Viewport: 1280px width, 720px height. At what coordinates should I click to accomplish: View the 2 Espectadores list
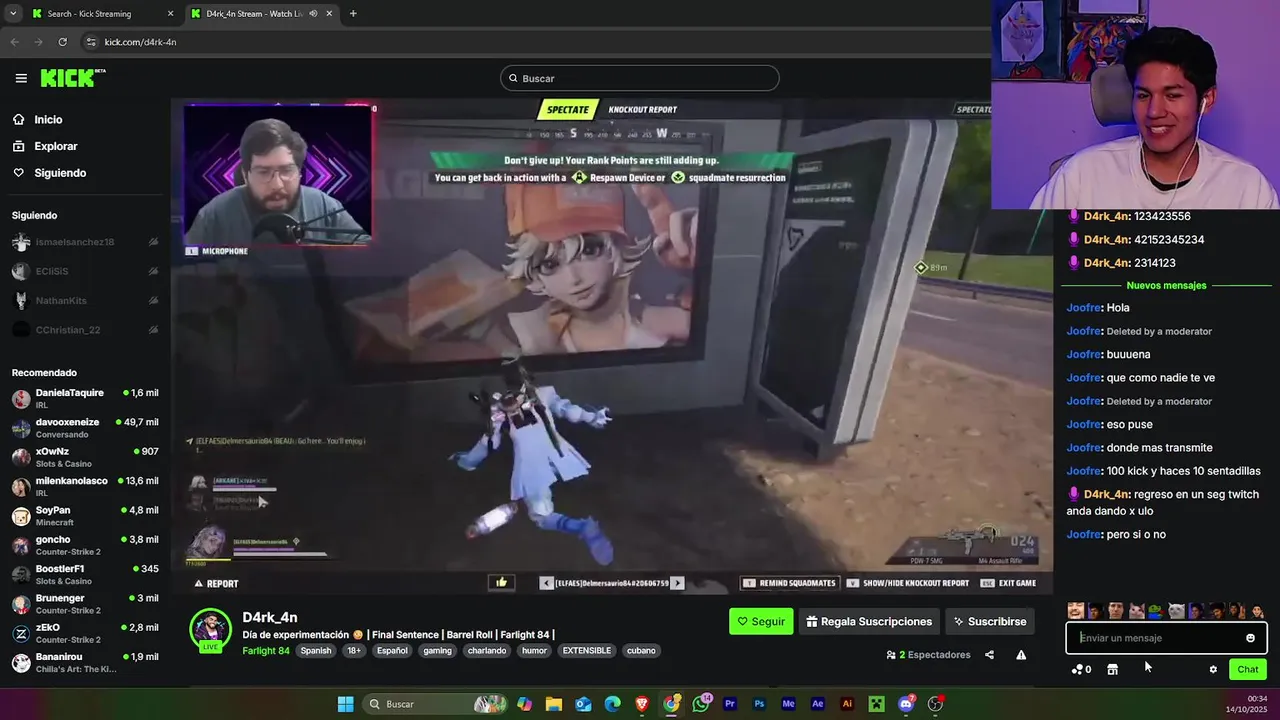(928, 655)
